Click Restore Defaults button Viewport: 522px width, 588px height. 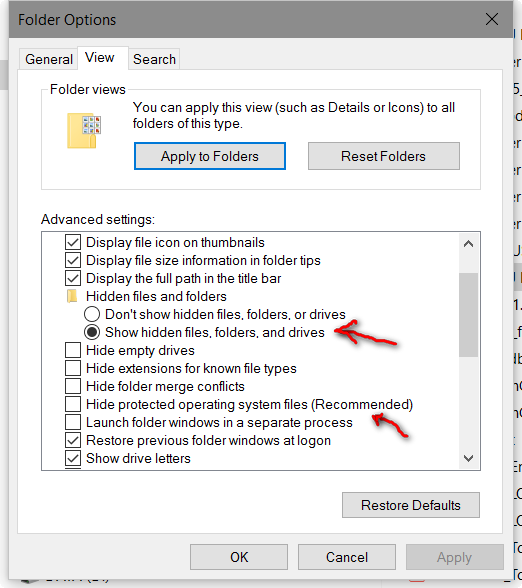(411, 505)
